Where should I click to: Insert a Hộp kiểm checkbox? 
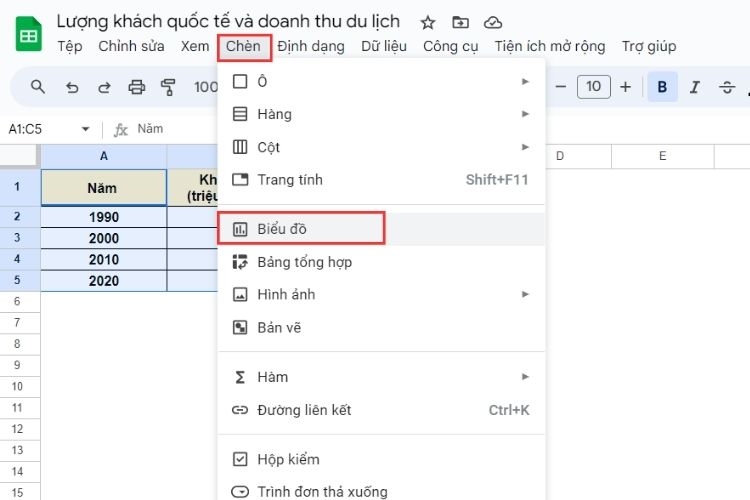pos(381,459)
